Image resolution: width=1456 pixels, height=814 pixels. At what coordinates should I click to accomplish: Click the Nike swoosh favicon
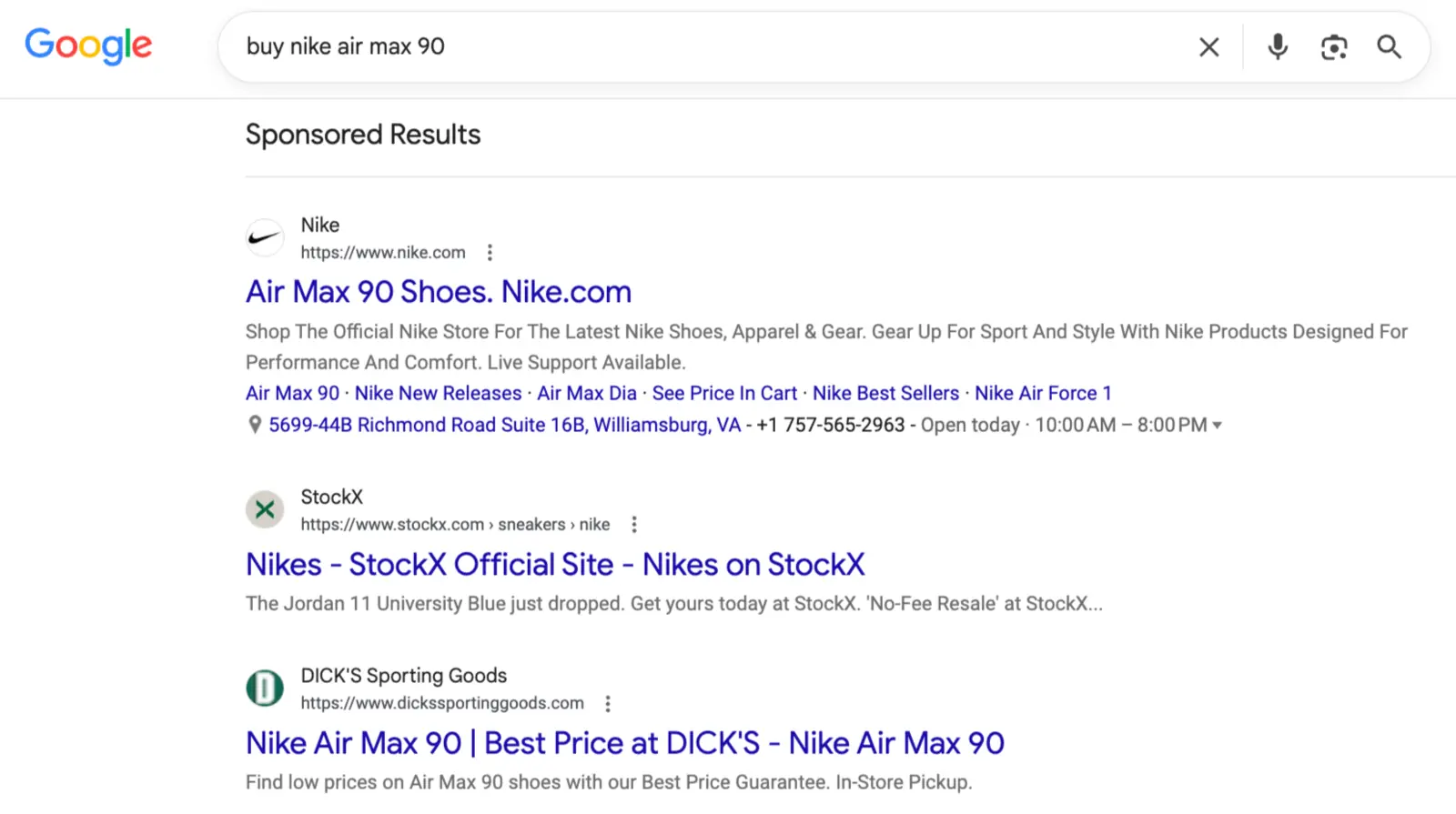click(x=265, y=237)
